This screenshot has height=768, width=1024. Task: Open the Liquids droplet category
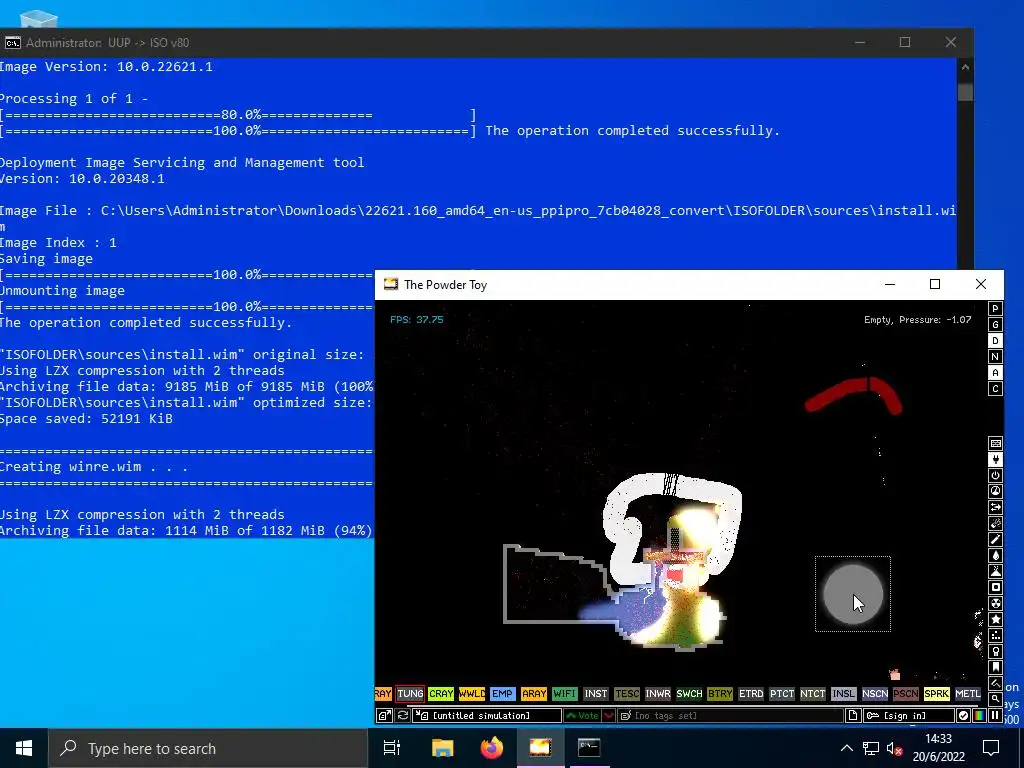pos(995,555)
